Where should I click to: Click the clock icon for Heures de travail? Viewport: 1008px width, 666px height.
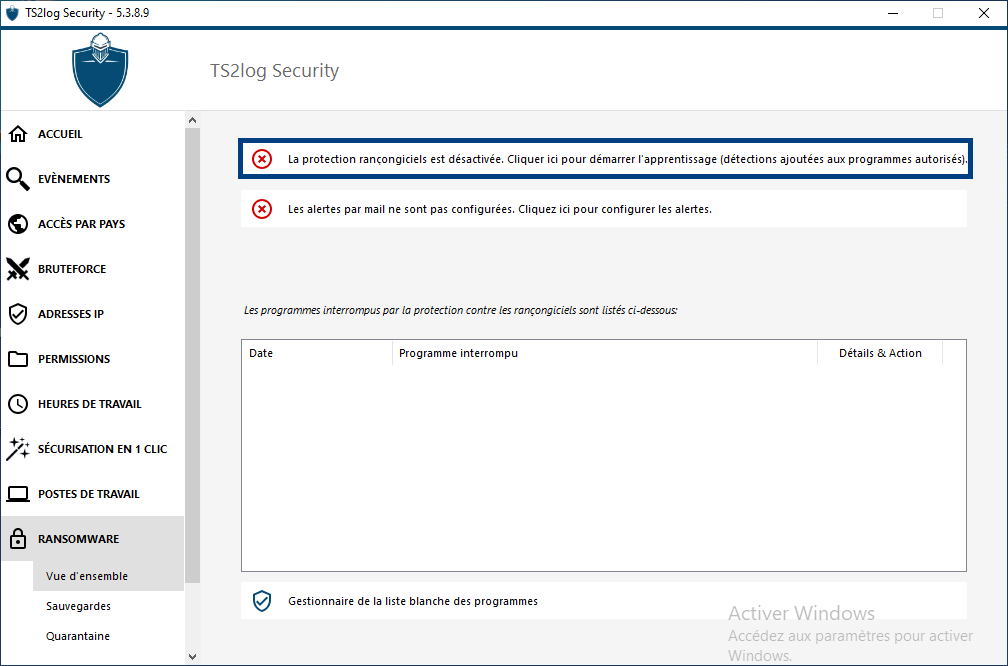[x=18, y=404]
